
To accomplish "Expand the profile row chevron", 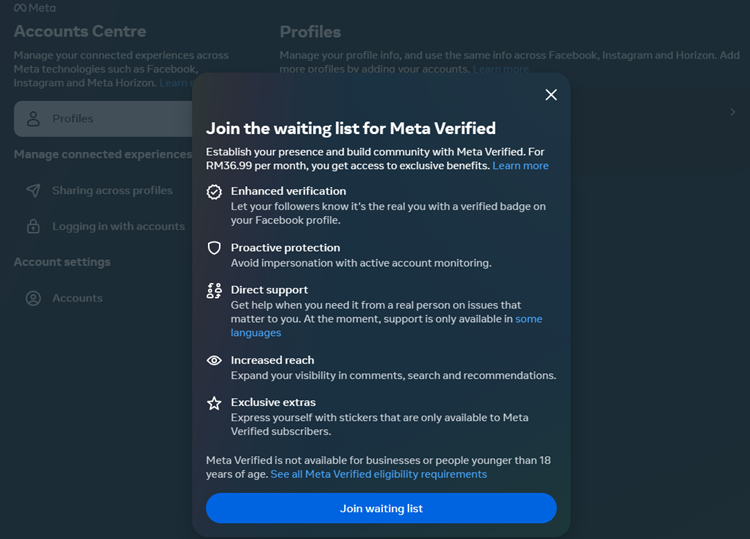I will [732, 112].
